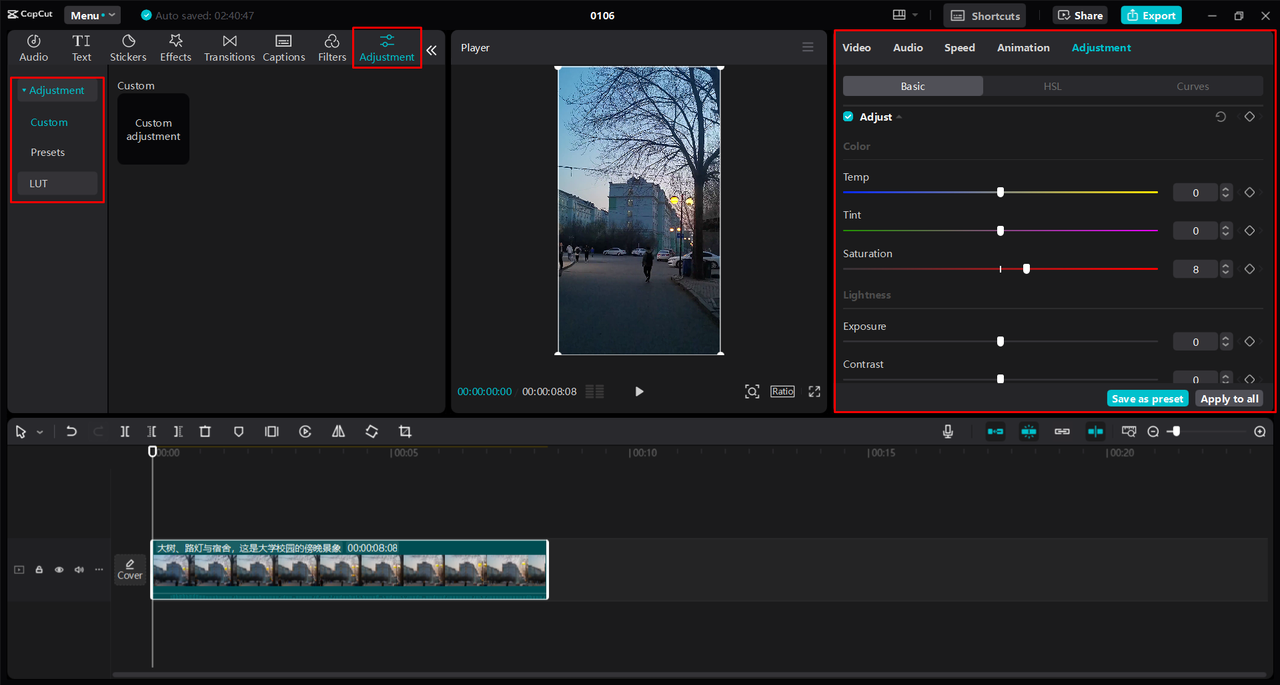
Task: Click the Saturation slider handle
Action: pos(1026,269)
